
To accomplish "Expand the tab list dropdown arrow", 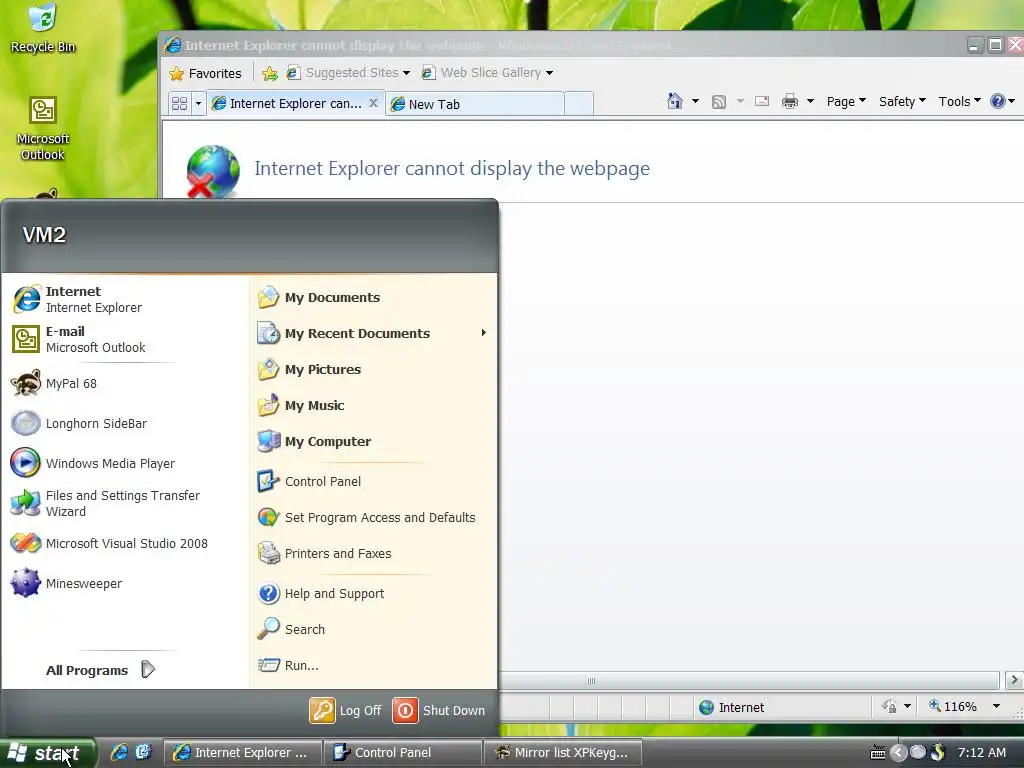I will click(199, 103).
